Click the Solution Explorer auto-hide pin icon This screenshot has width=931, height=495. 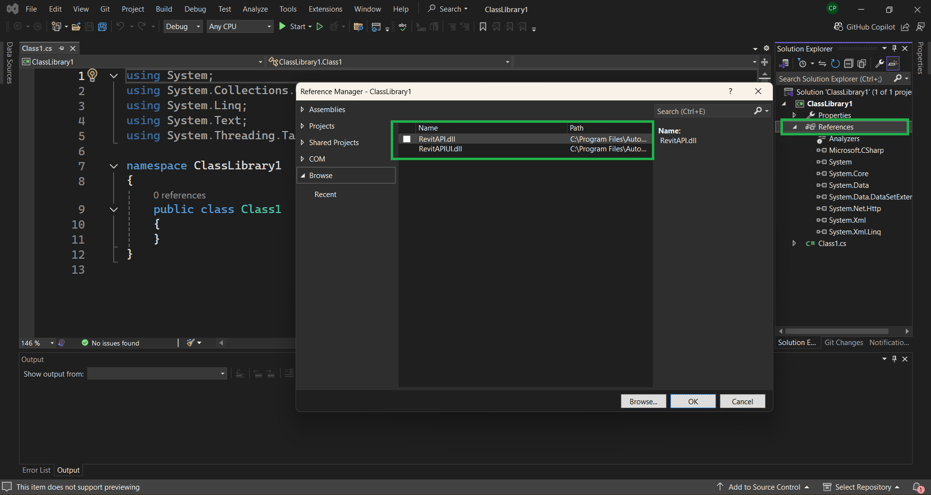click(x=894, y=48)
